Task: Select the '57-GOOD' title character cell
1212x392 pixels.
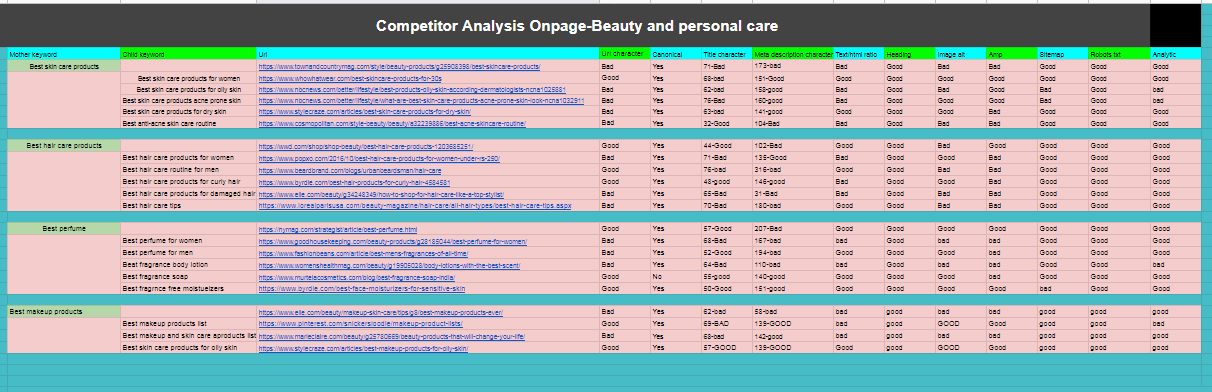Action: click(x=726, y=348)
